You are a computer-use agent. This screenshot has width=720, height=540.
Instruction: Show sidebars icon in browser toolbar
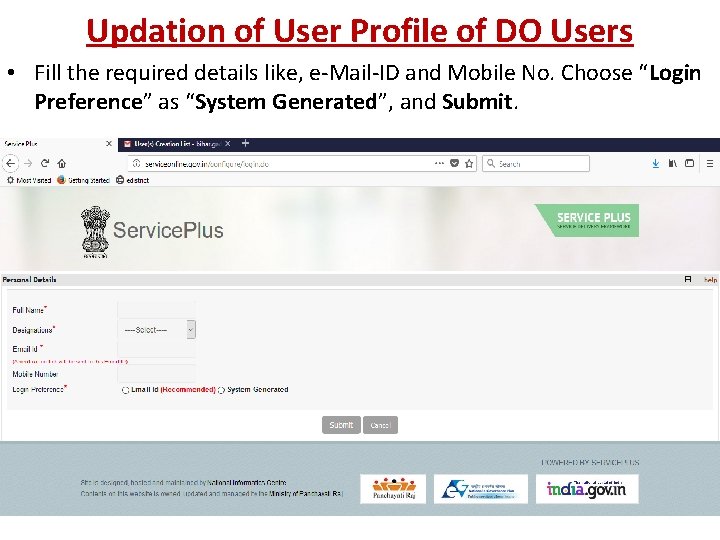click(689, 163)
